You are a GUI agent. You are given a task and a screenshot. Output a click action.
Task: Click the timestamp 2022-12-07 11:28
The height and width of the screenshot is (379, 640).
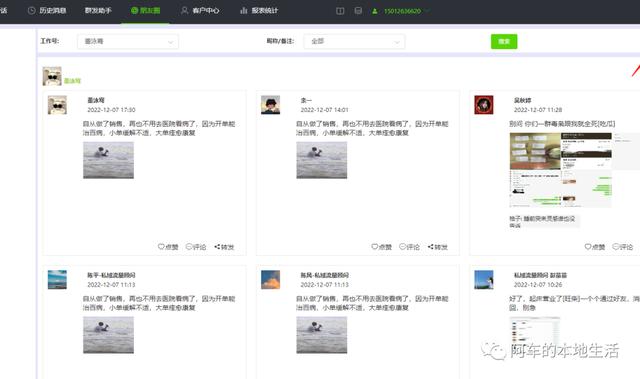coord(538,110)
